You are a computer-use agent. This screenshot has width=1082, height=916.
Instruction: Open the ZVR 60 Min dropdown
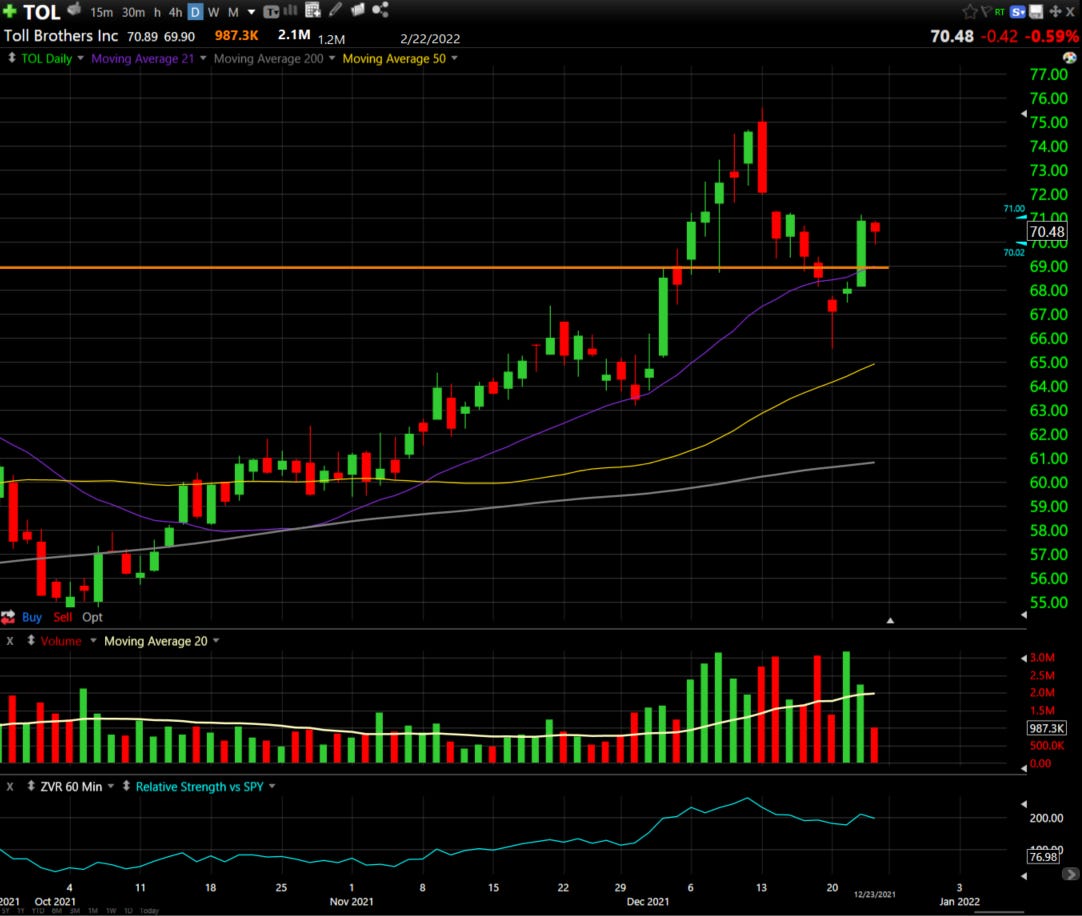pyautogui.click(x=110, y=786)
